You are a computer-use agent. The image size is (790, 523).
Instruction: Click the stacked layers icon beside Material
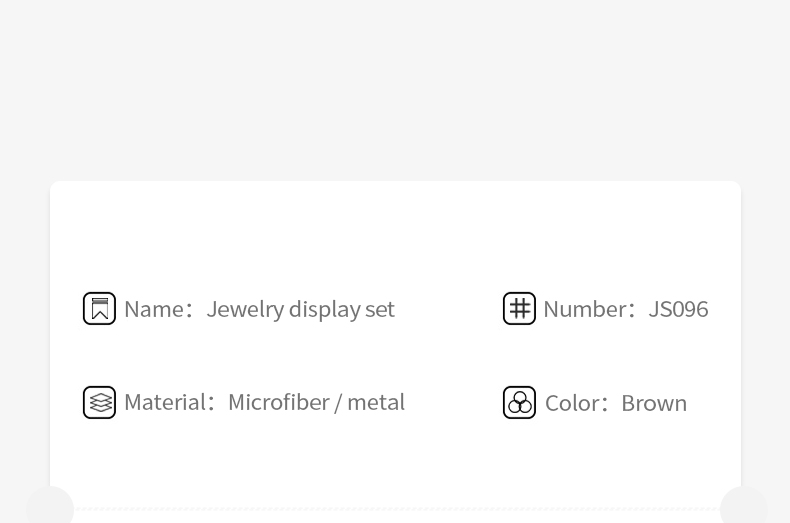tap(99, 402)
